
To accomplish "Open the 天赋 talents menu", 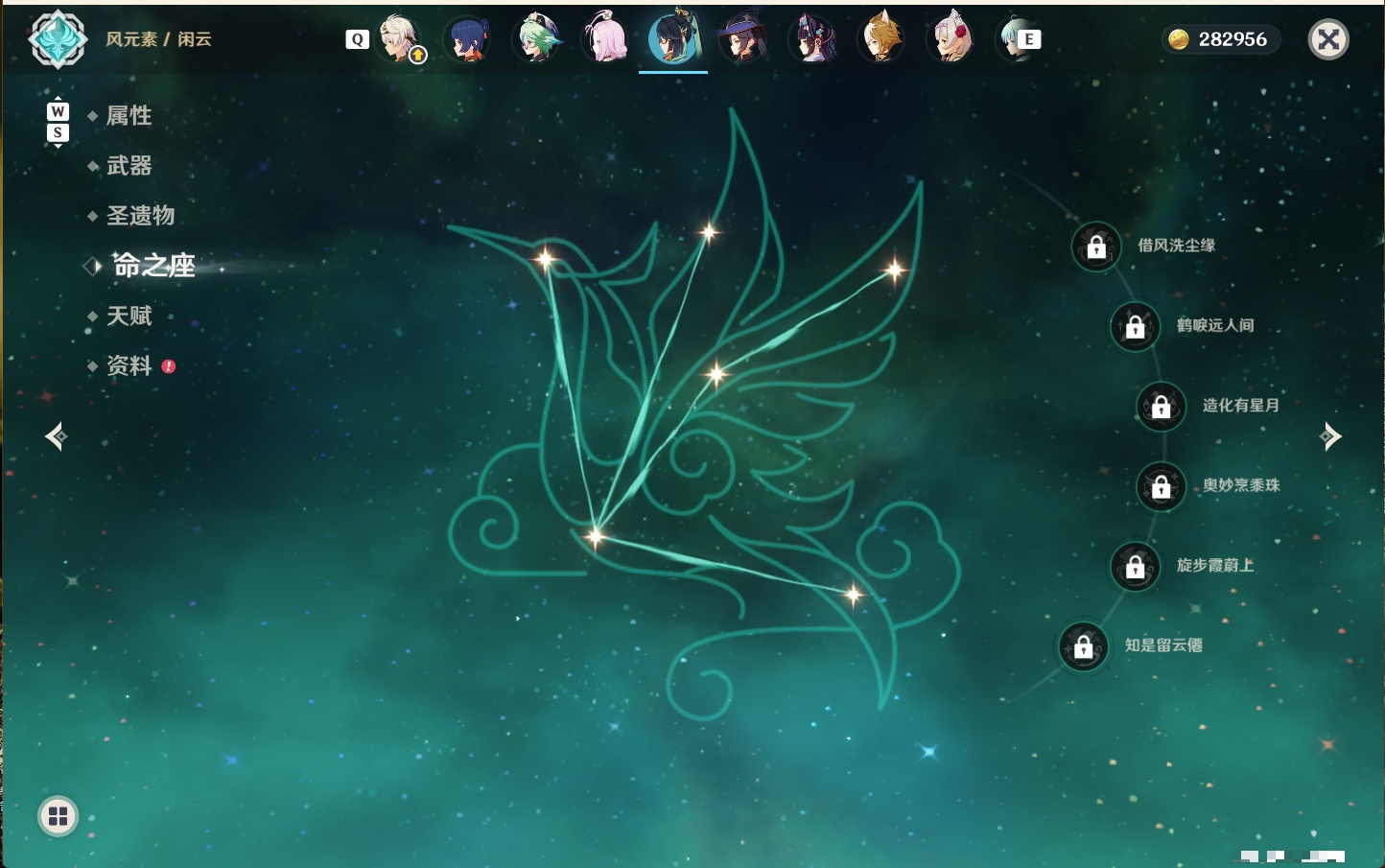I will coord(129,316).
